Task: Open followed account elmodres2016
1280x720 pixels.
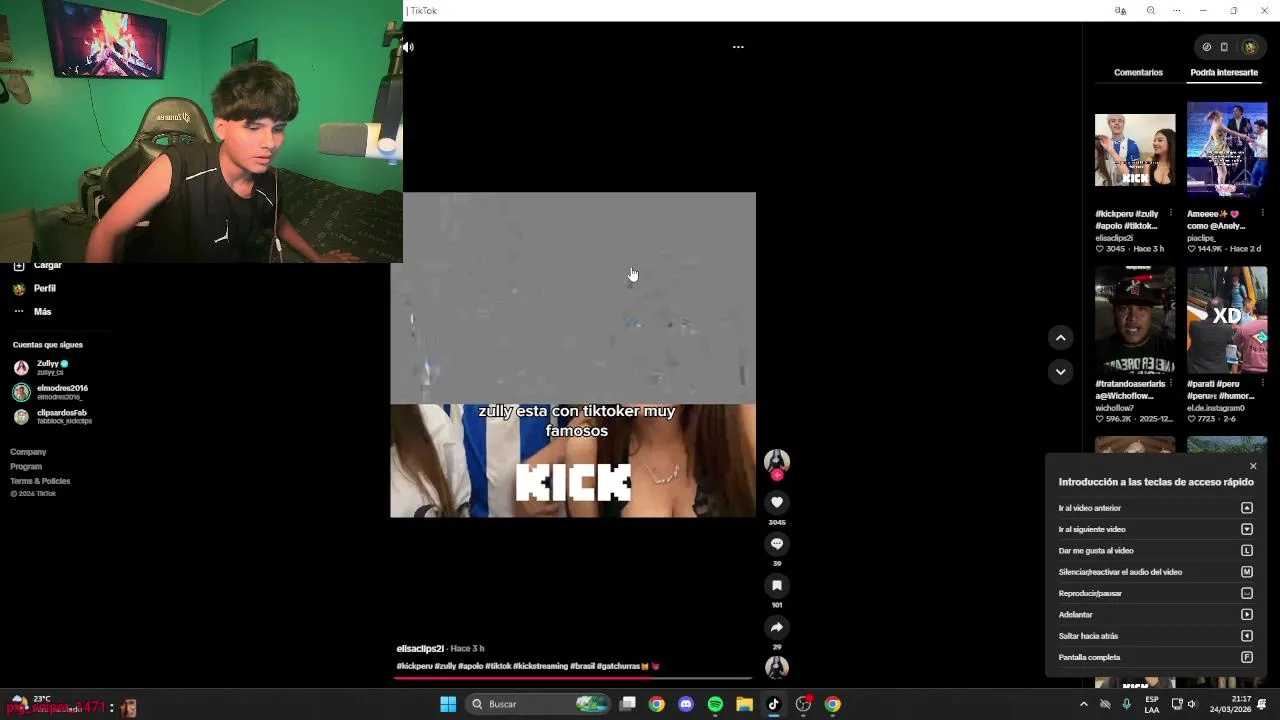Action: click(x=50, y=392)
